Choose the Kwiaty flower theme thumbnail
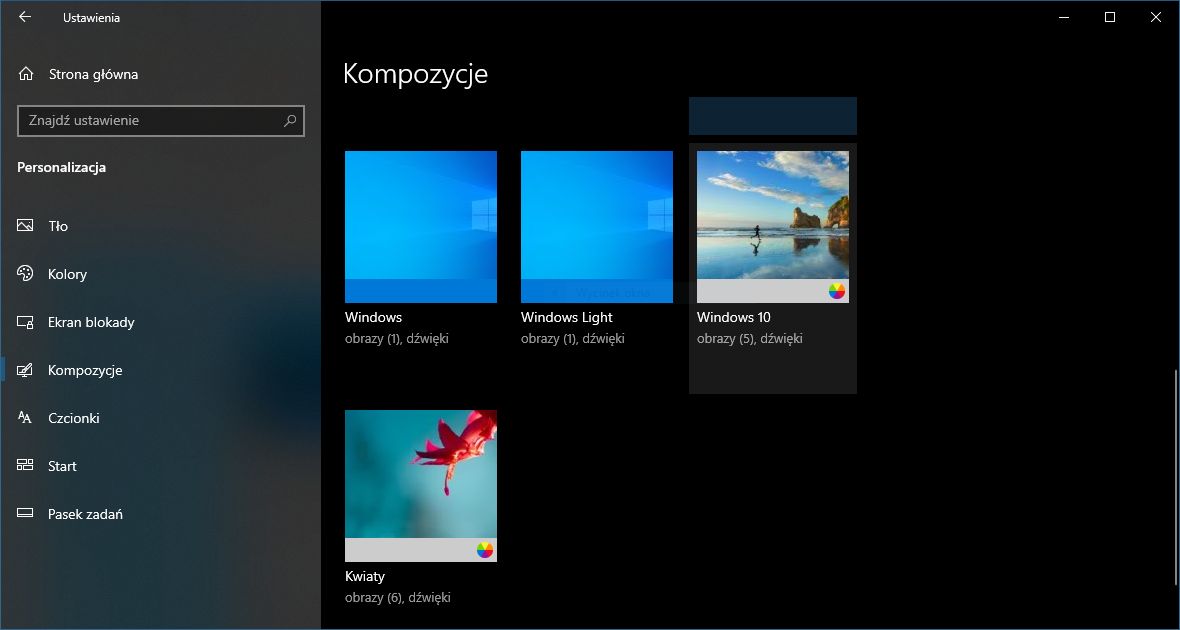Image resolution: width=1180 pixels, height=630 pixels. coord(421,485)
